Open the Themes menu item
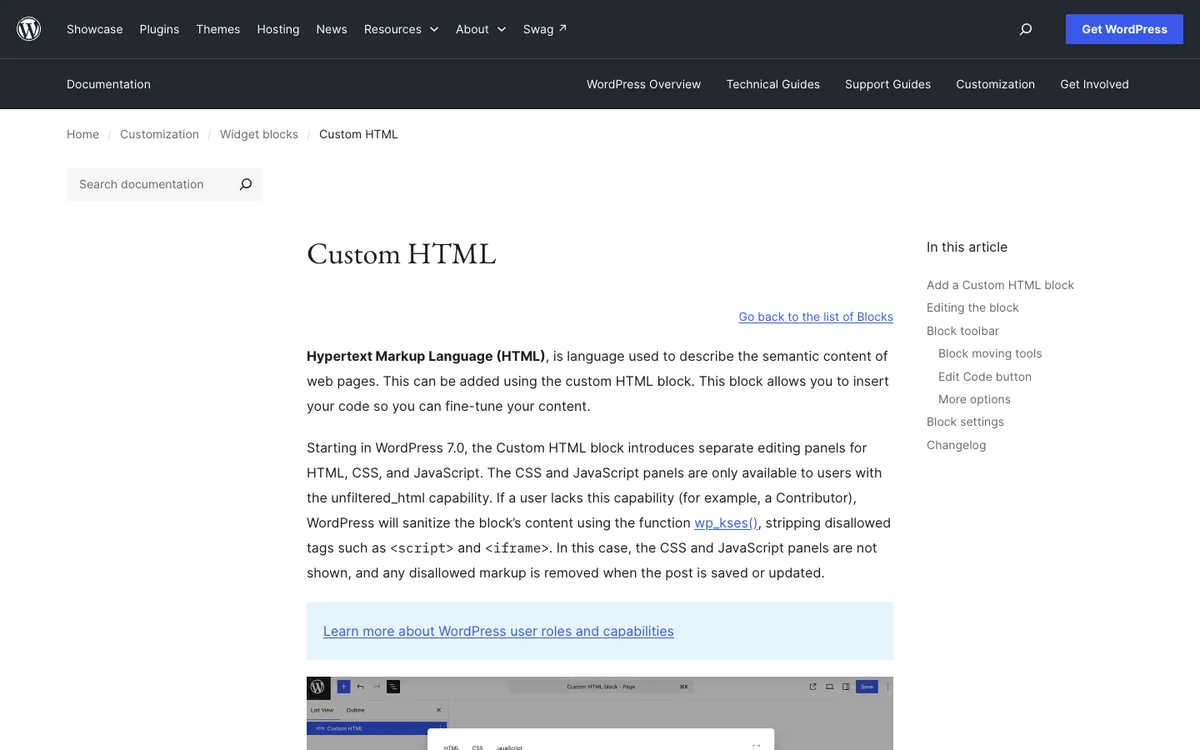 pyautogui.click(x=218, y=29)
